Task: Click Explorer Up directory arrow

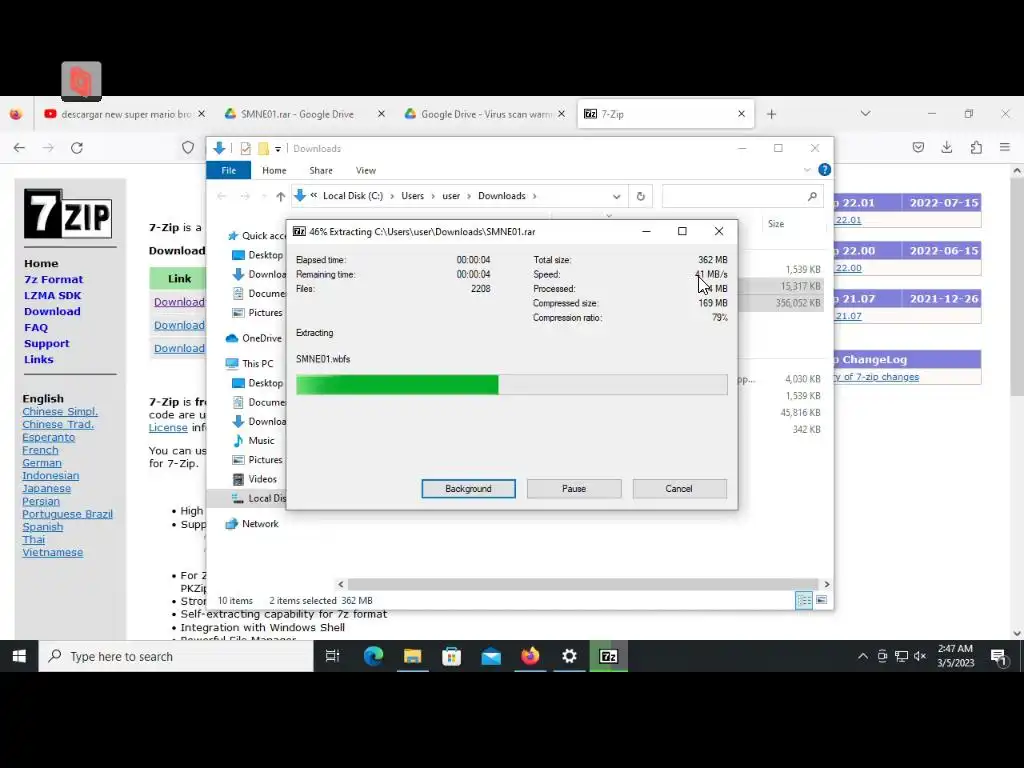Action: [280, 196]
